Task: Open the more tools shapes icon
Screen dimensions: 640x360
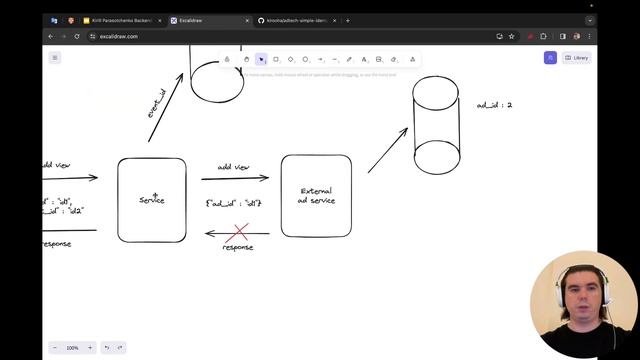Action: tap(413, 60)
